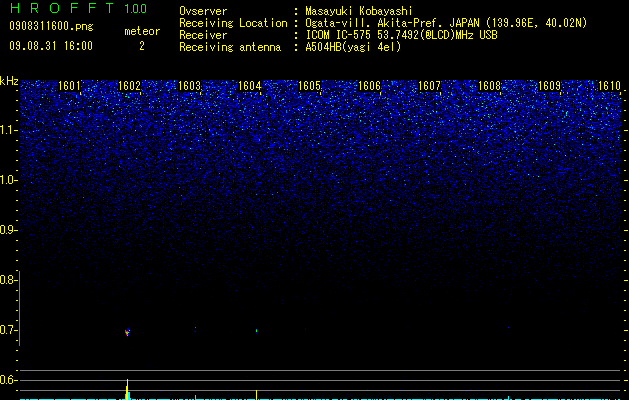
Task: Click the yellow level spike below 1604
Action: tap(256, 394)
